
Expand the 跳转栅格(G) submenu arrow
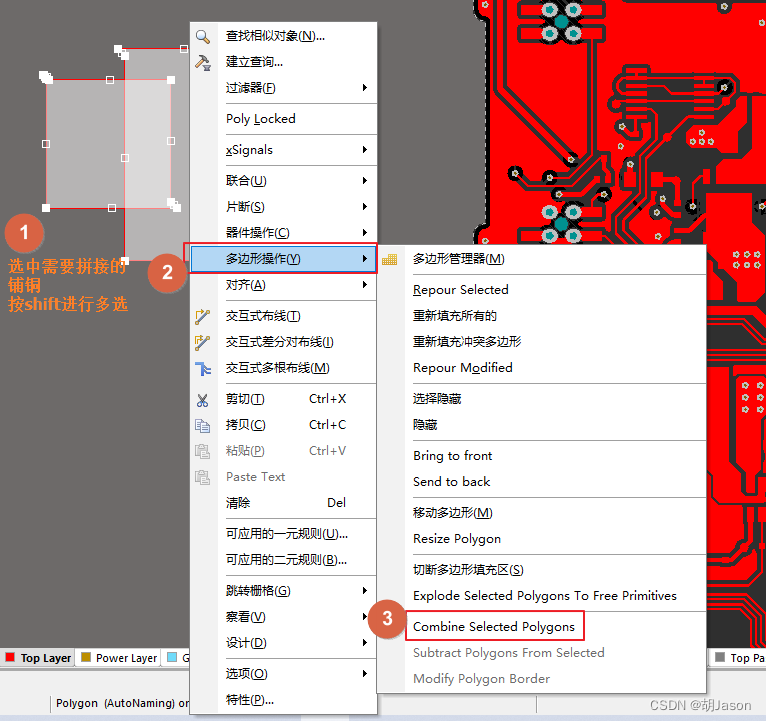[x=364, y=591]
